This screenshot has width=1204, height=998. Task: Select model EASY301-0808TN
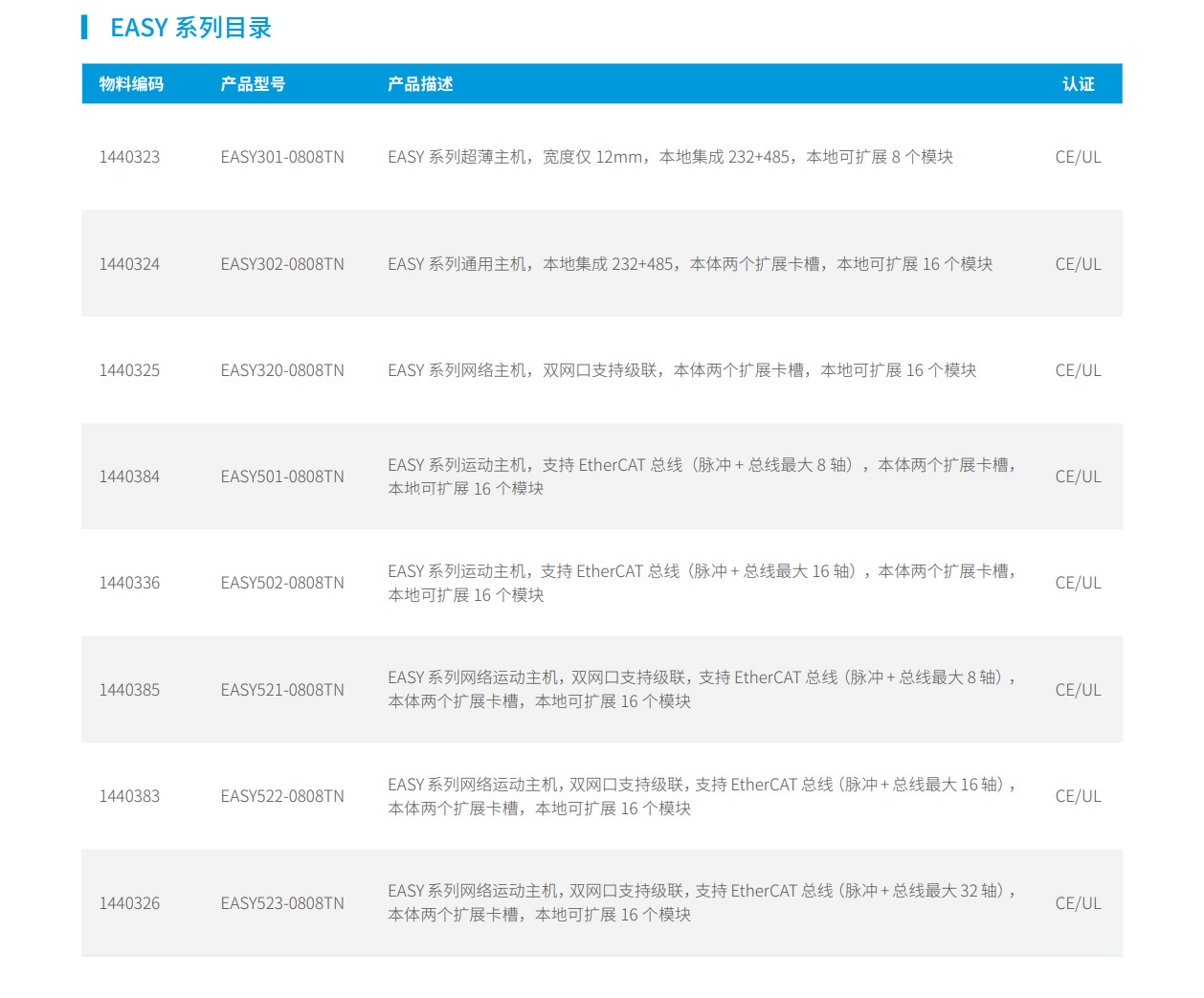click(x=281, y=157)
